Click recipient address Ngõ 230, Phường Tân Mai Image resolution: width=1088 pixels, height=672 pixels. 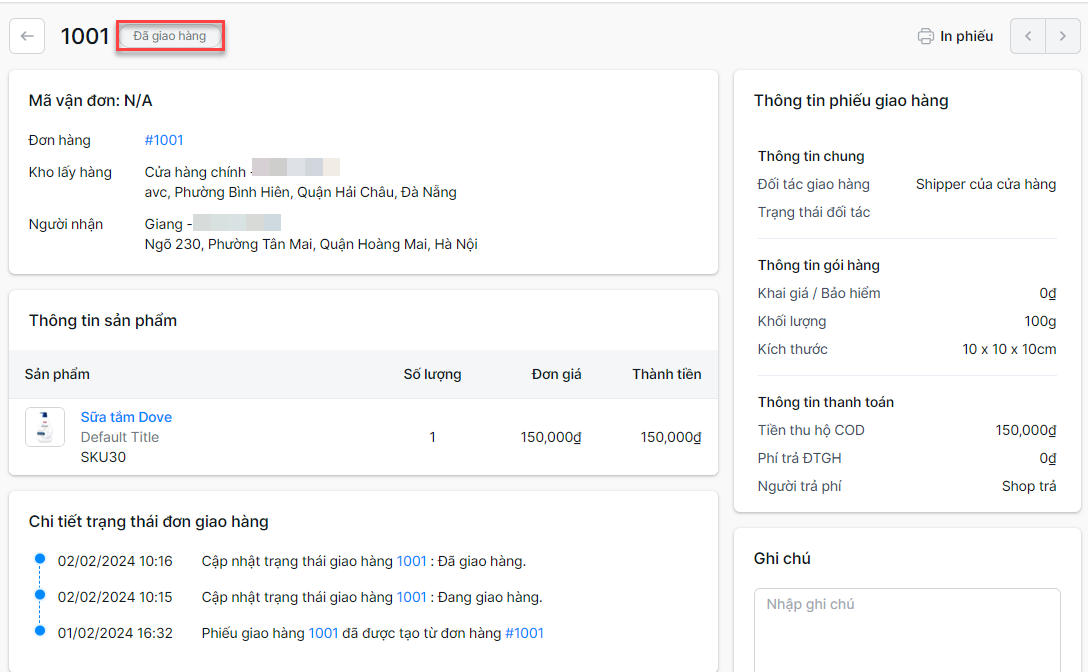(311, 244)
